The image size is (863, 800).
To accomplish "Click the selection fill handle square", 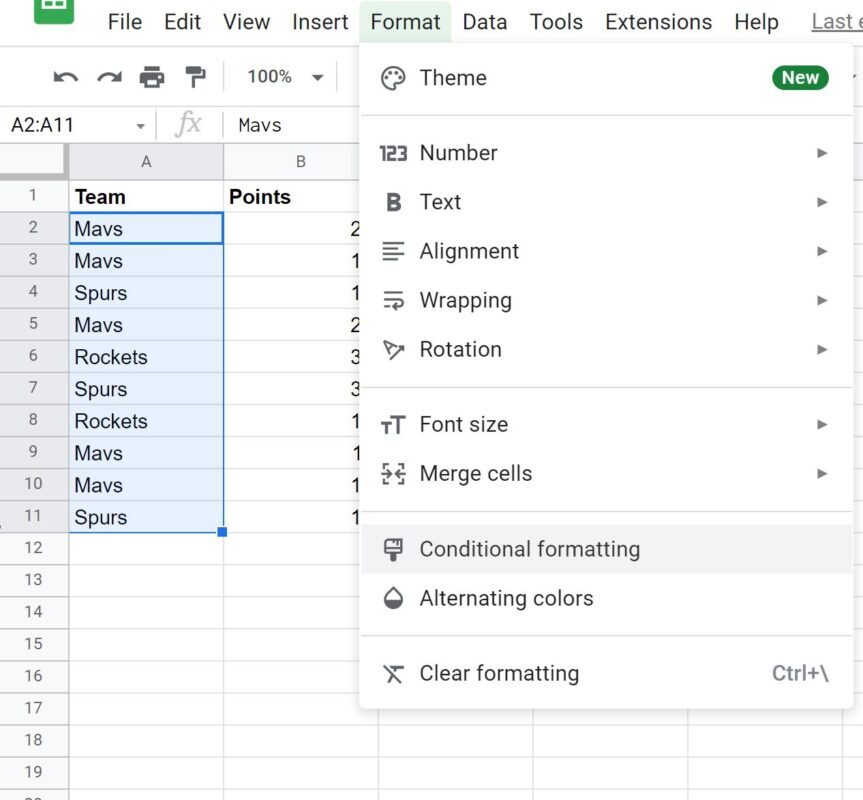I will (222, 531).
